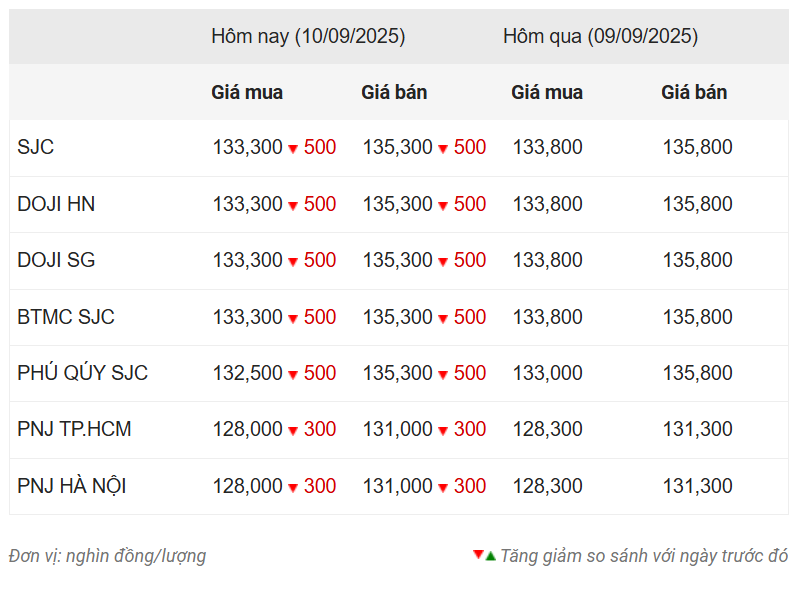The width and height of the screenshot is (802, 590).
Task: Select the Hôm qua (09/09/2025) header
Action: point(600,37)
